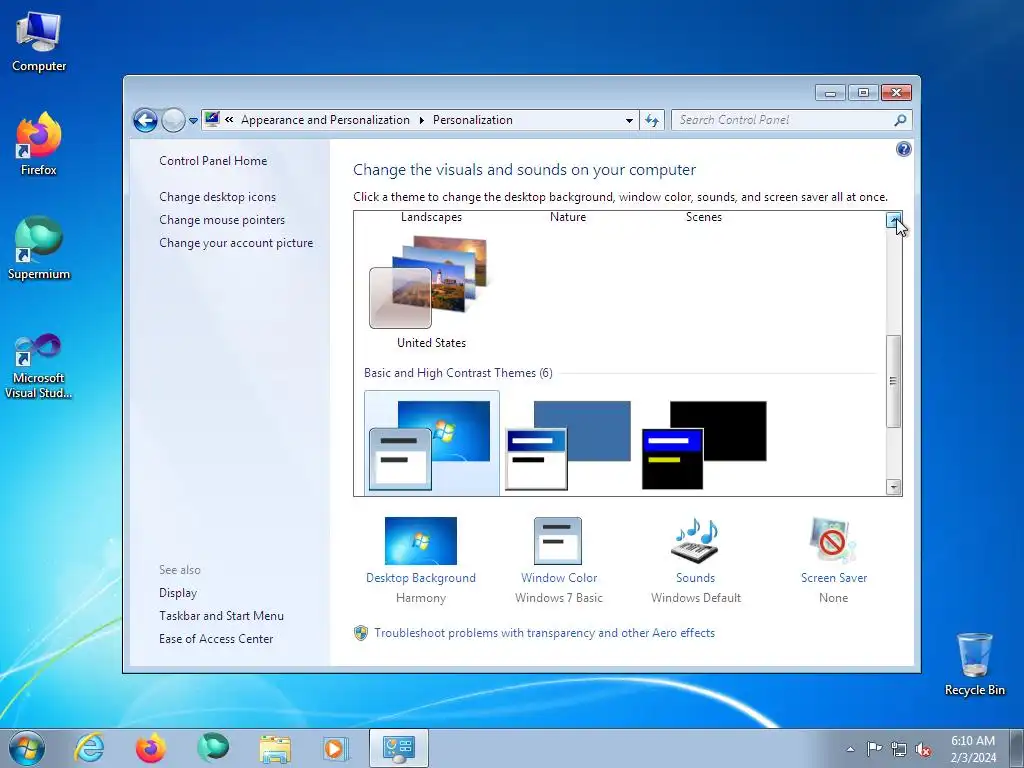Open Change your account picture link
1024x768 pixels.
pos(236,242)
